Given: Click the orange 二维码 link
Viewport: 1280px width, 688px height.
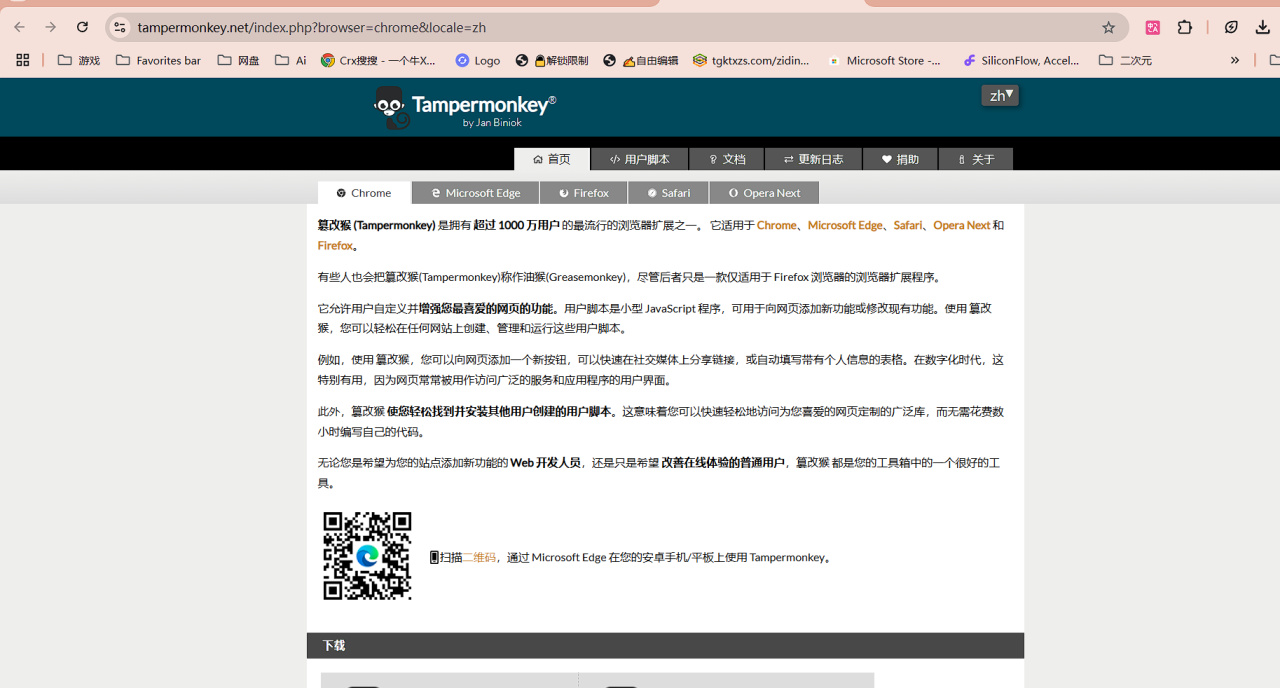Looking at the screenshot, I should pos(479,557).
